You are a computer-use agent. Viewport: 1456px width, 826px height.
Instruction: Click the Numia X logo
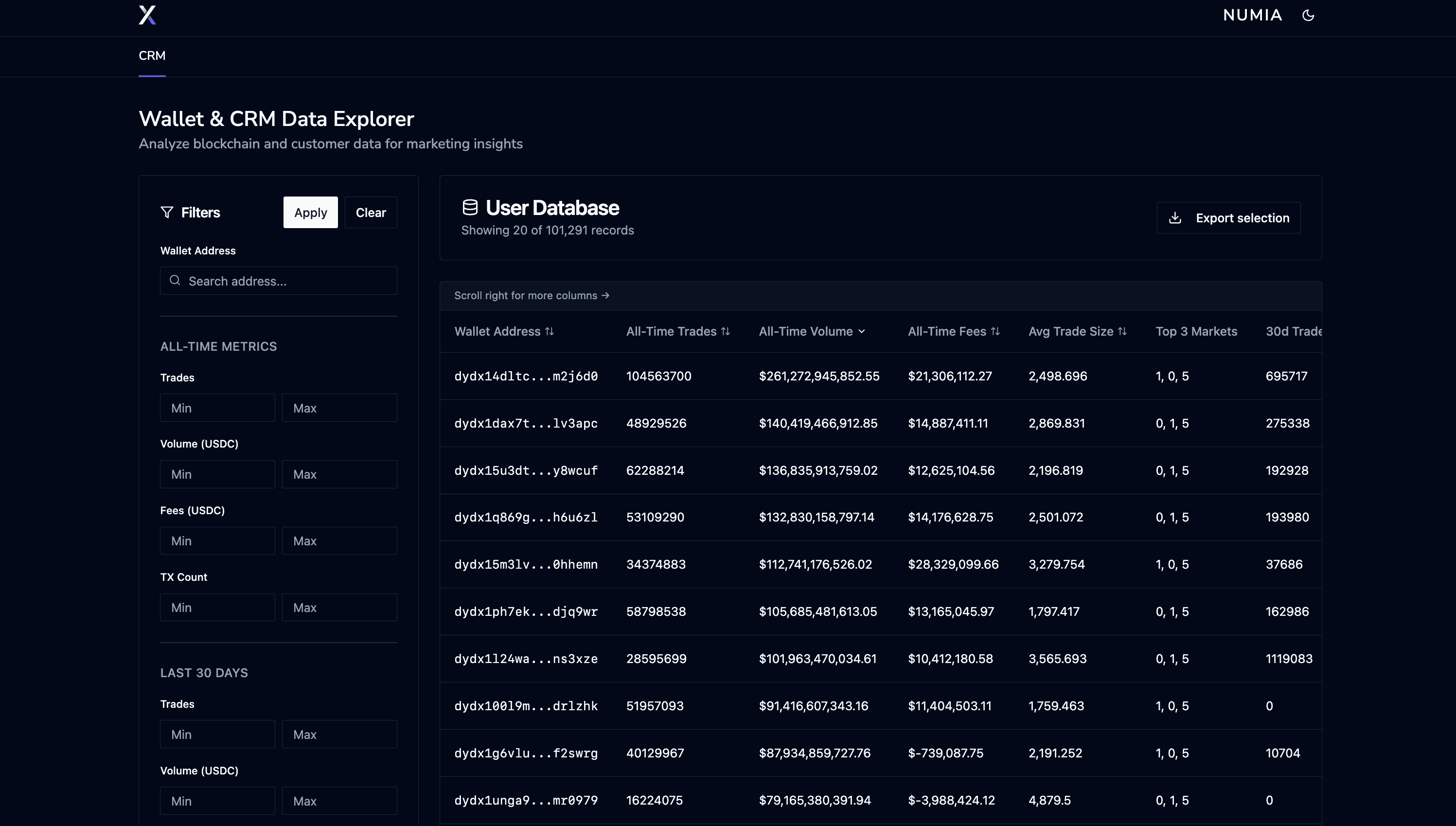147,15
